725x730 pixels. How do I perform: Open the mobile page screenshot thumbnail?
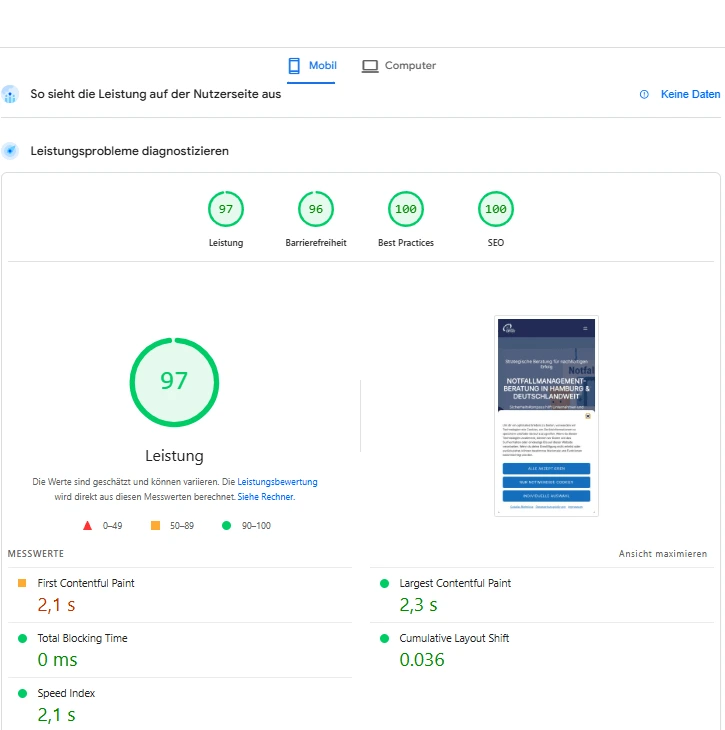[546, 416]
